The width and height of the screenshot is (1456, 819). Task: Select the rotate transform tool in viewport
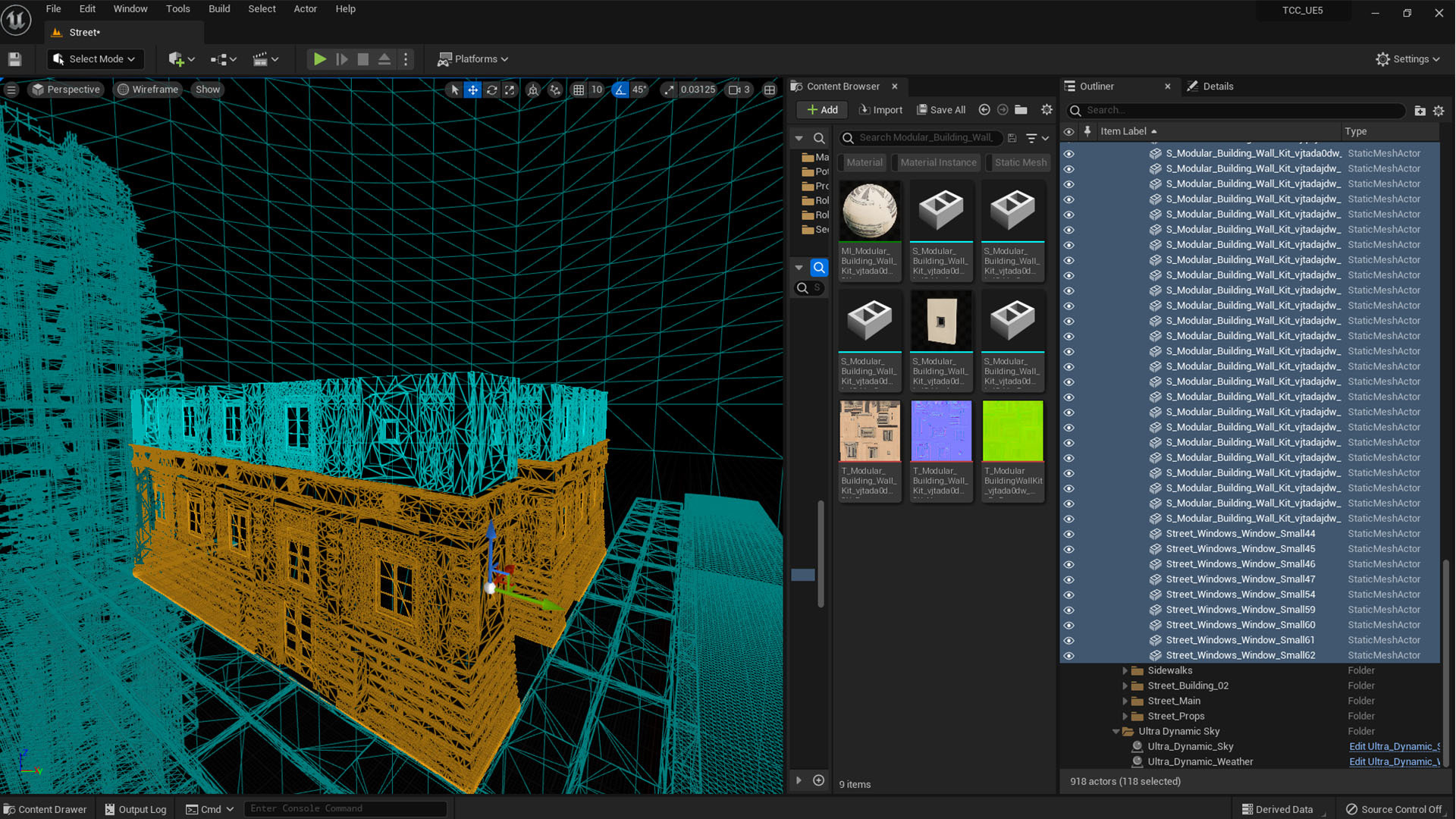point(491,89)
